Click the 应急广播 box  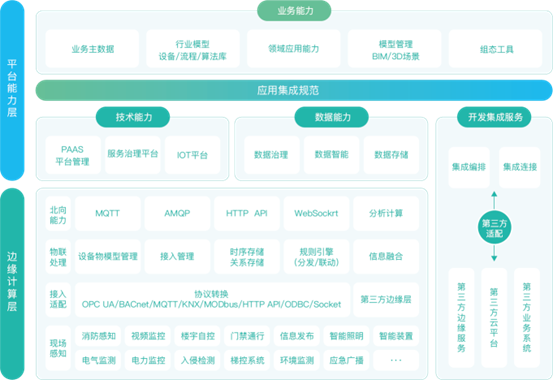pyautogui.click(x=346, y=360)
